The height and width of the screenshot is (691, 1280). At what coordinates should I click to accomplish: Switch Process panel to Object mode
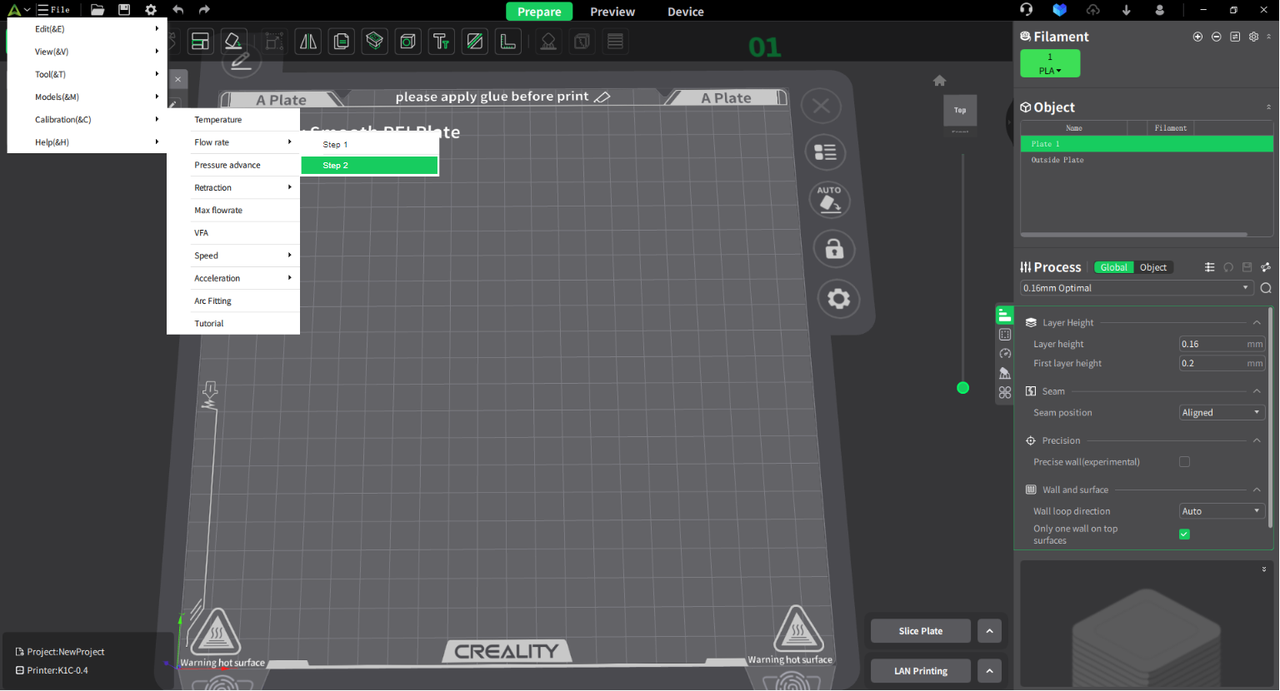pyautogui.click(x=1153, y=267)
